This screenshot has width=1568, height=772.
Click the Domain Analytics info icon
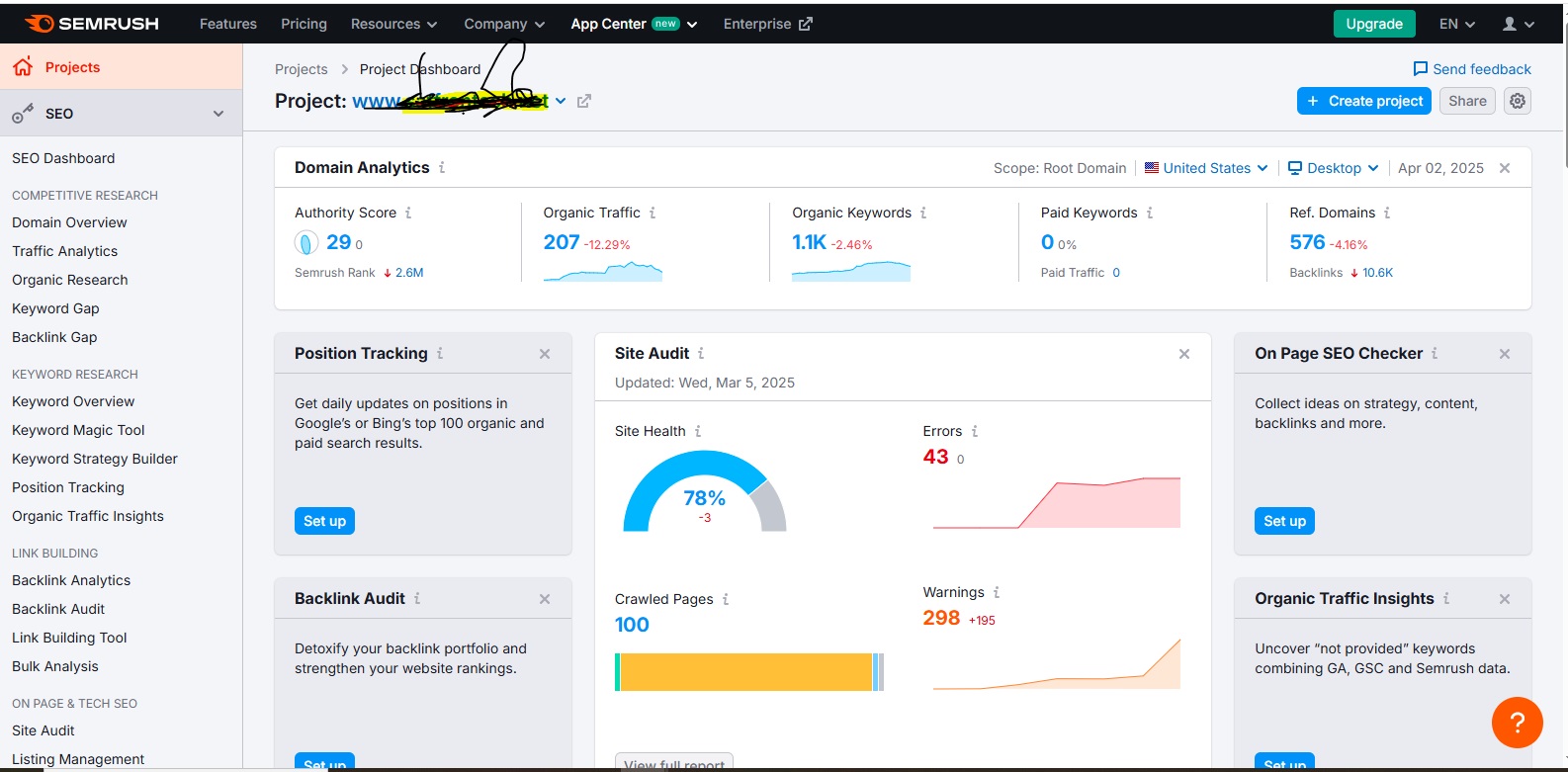point(442,168)
